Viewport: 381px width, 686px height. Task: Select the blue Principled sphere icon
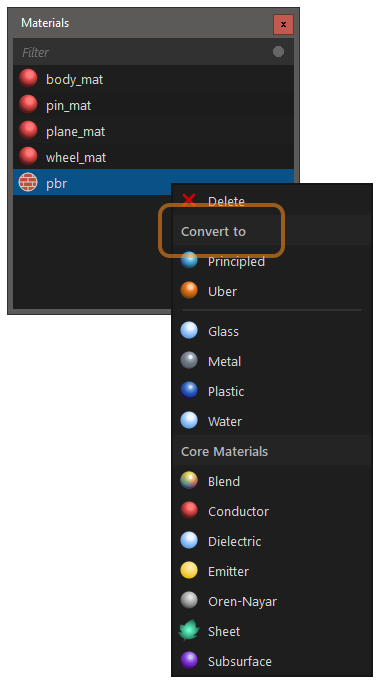tap(189, 260)
